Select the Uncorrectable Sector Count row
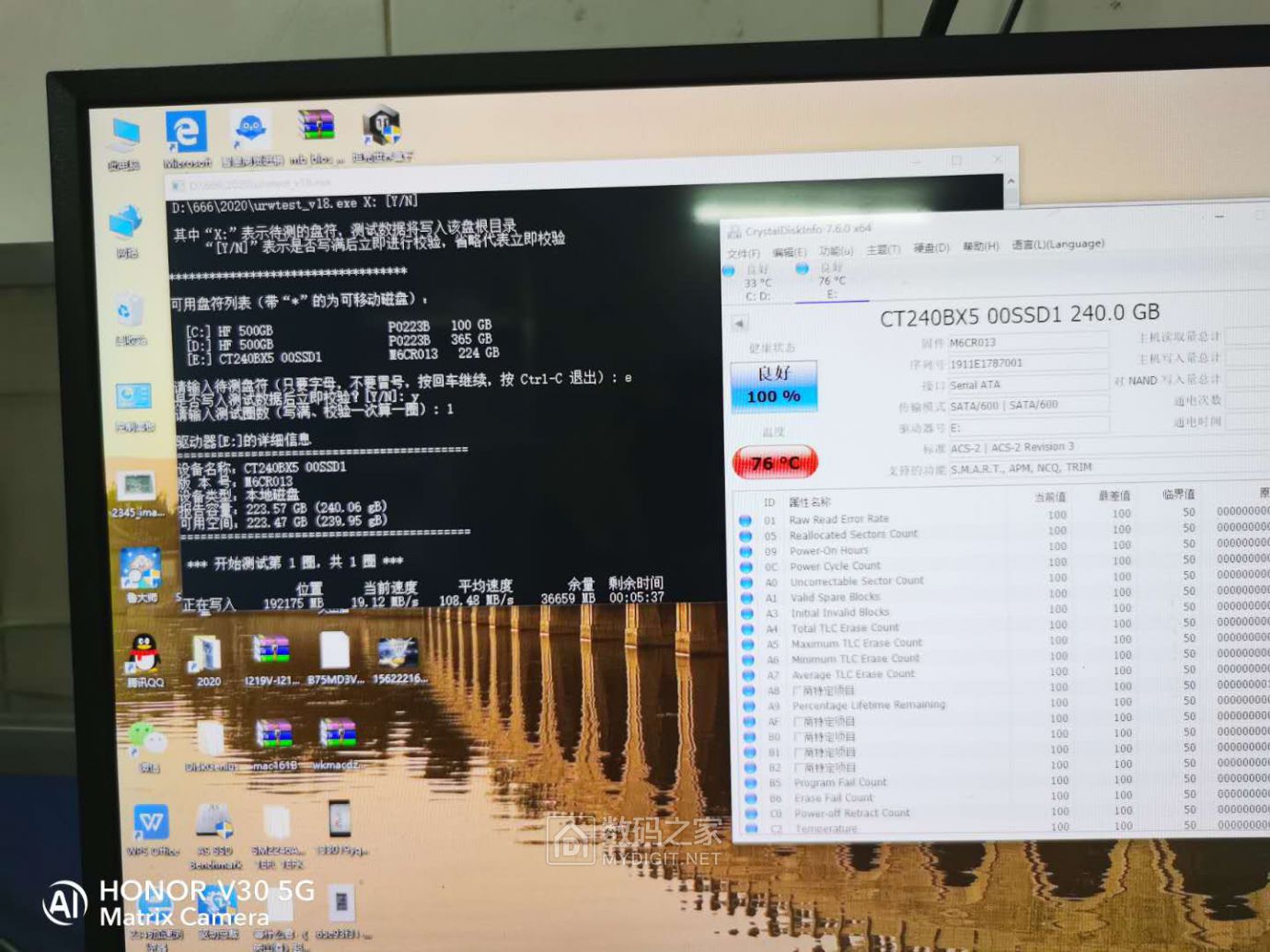Viewport: 1270px width, 952px height. click(x=1003, y=582)
